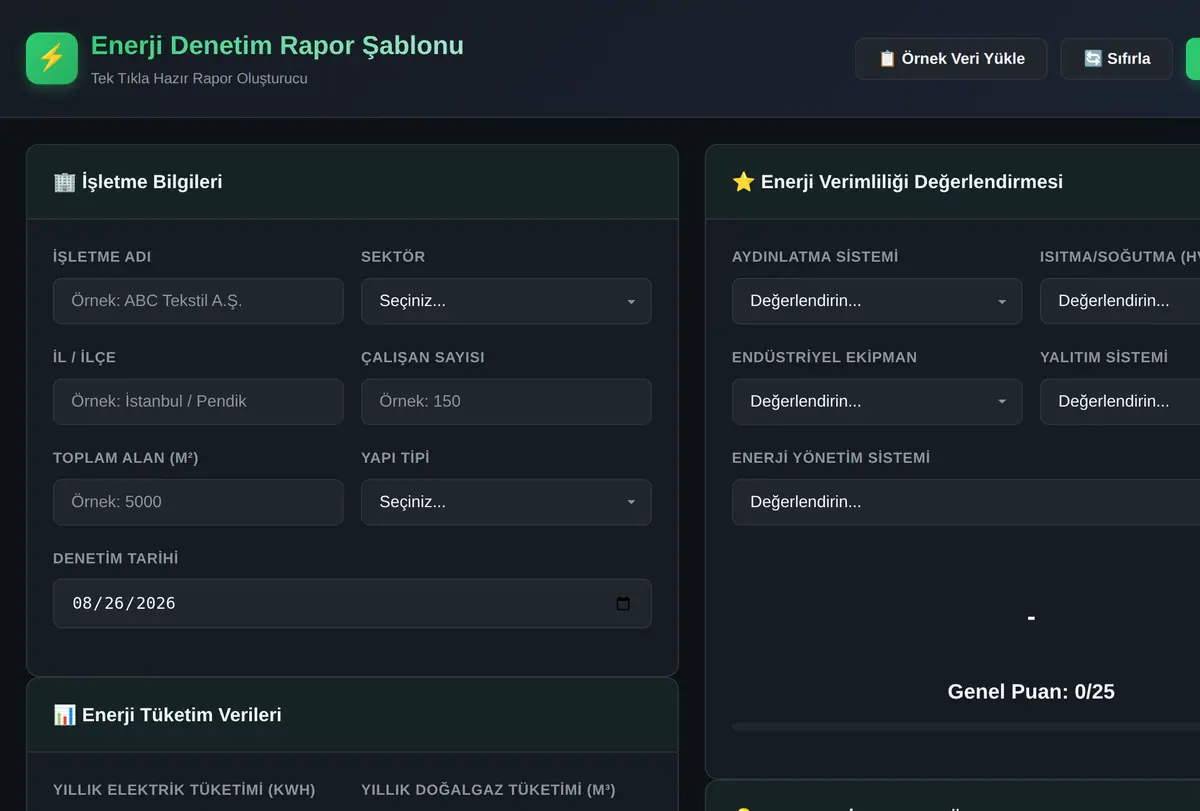The image size is (1200, 811).
Task: Open the Enerji Yönetim Sistemi dropdown
Action: tap(966, 502)
